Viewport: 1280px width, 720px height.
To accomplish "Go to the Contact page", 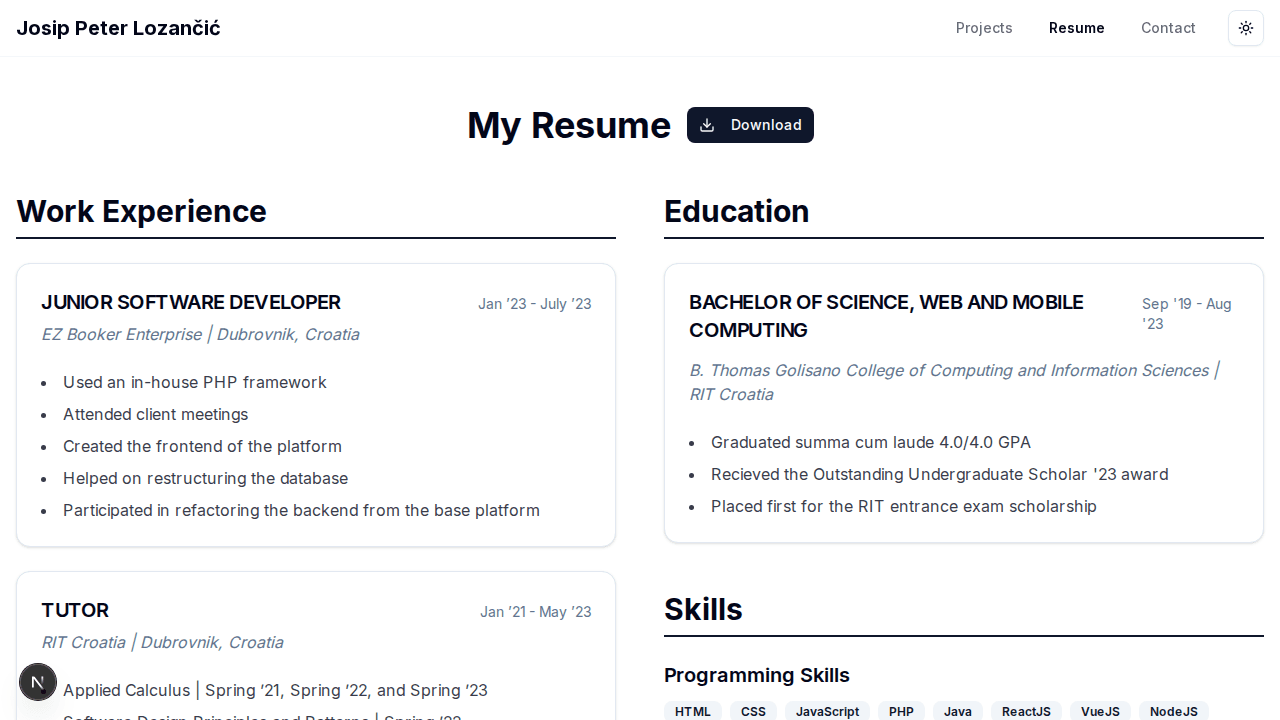I will pos(1168,28).
